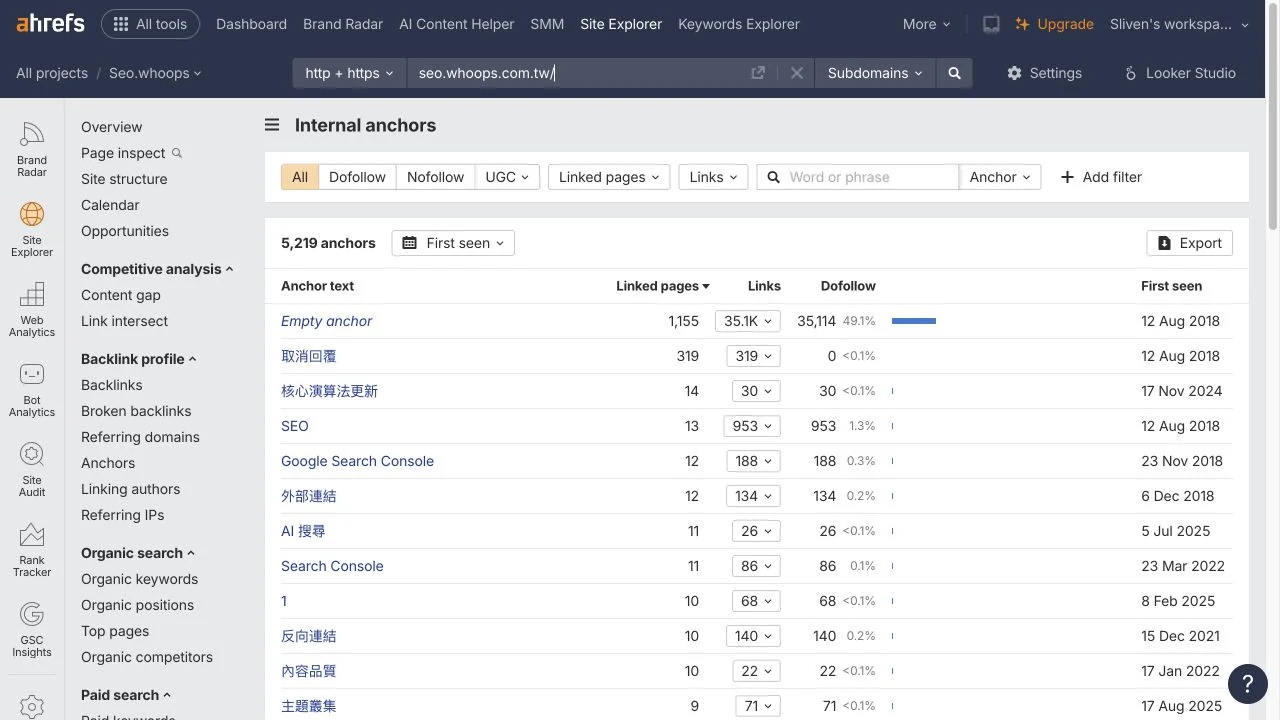1280x720 pixels.
Task: Open AI Content Helper
Action: point(456,24)
